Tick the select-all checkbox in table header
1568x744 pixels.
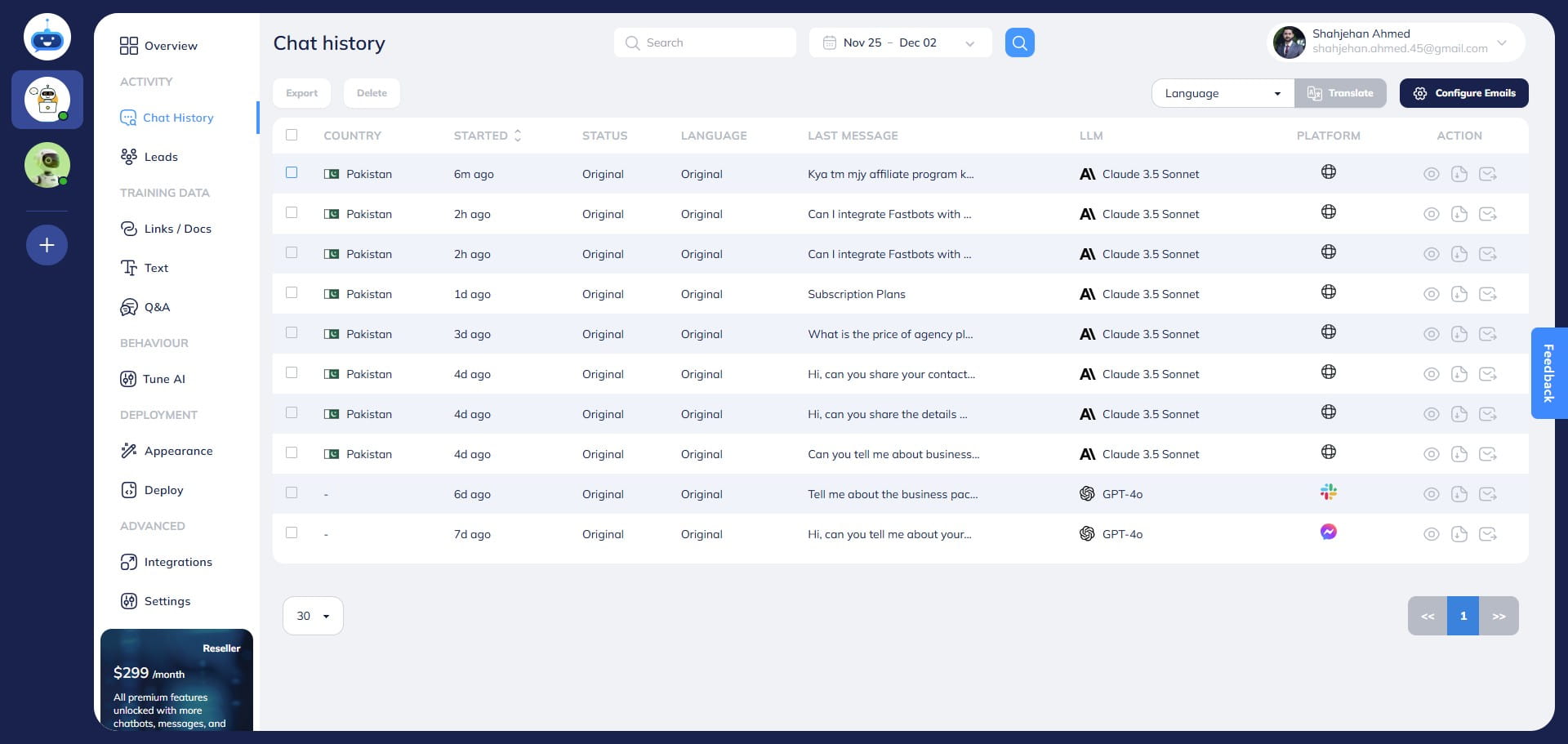(x=292, y=135)
